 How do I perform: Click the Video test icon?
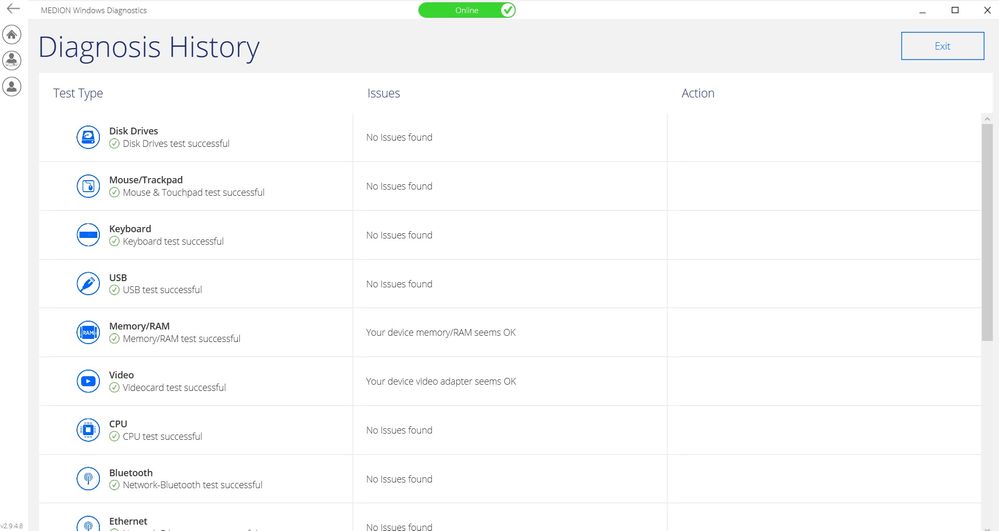click(x=89, y=381)
